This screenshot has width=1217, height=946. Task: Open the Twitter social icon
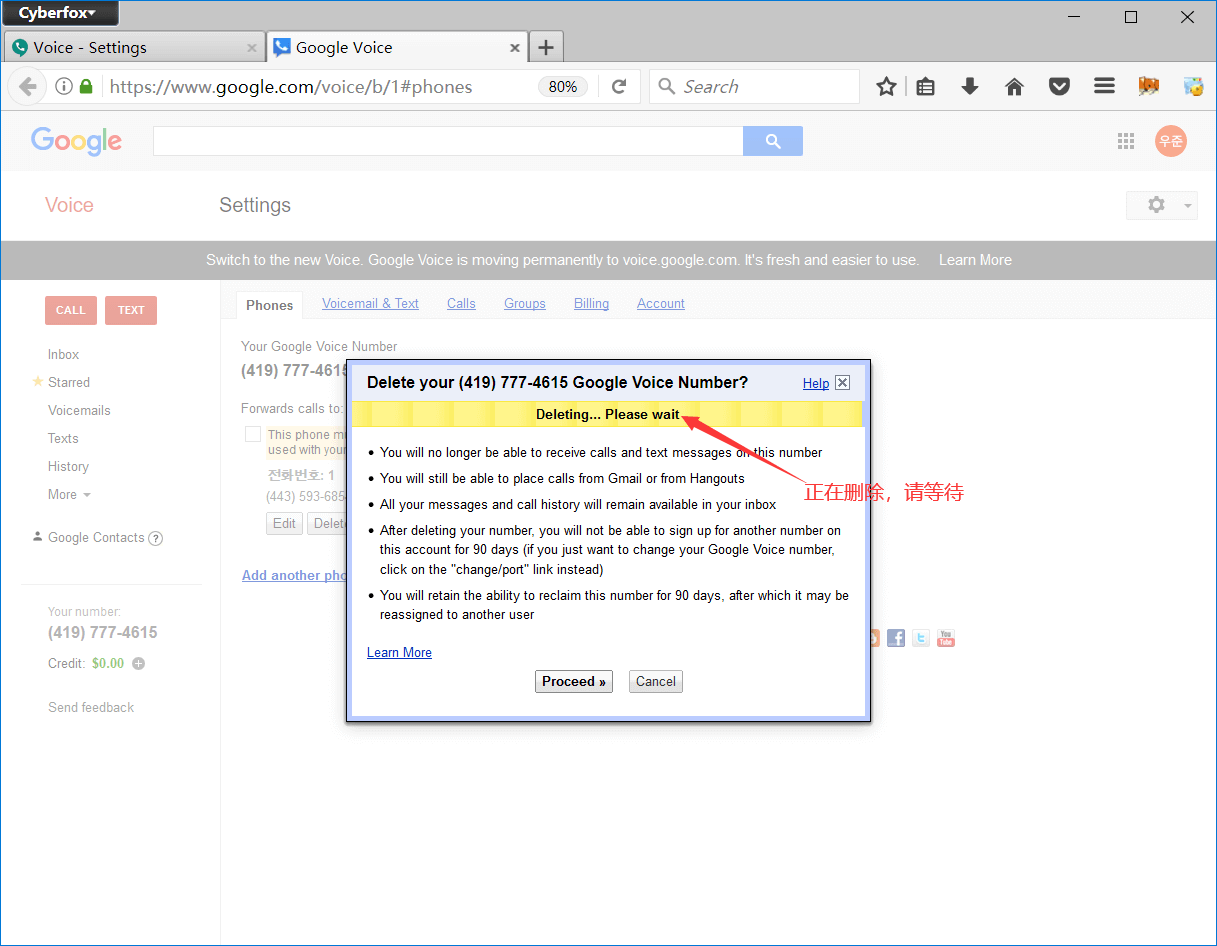pos(921,638)
